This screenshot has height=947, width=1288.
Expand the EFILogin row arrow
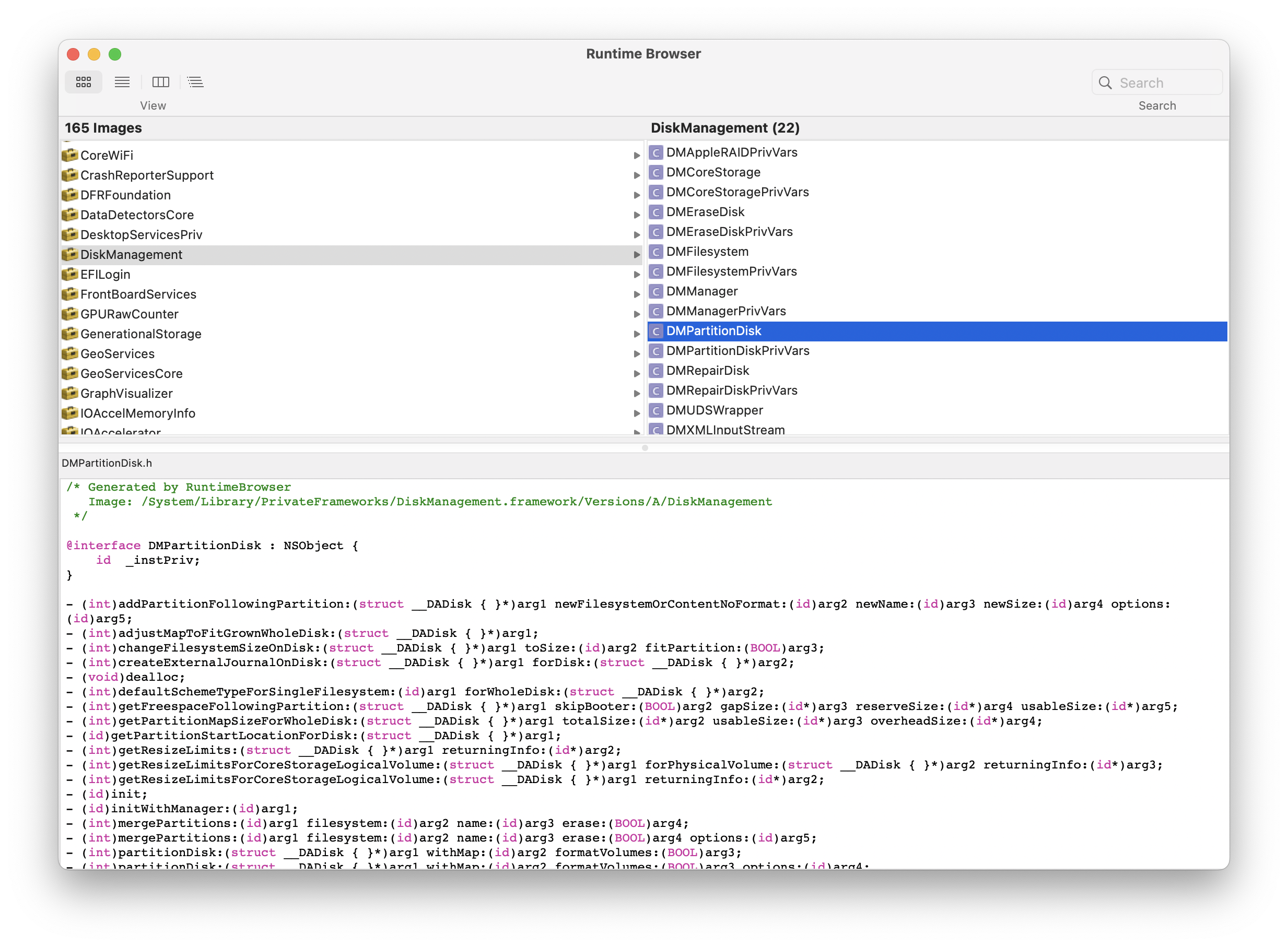click(x=637, y=275)
